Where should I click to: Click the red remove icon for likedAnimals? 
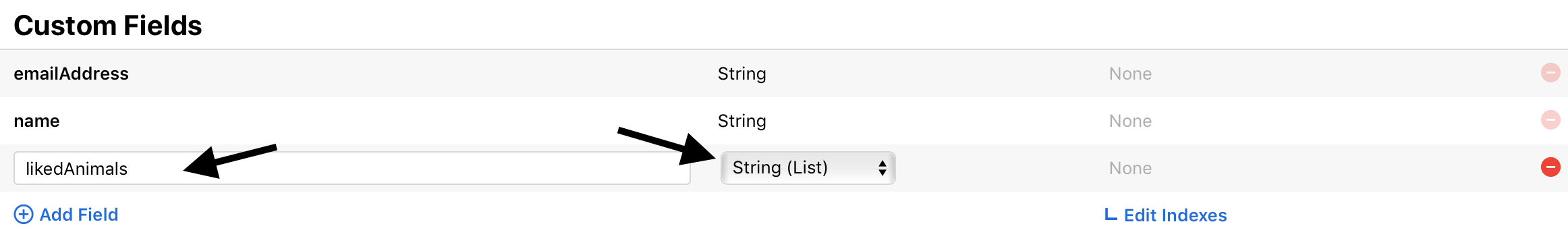(1550, 167)
